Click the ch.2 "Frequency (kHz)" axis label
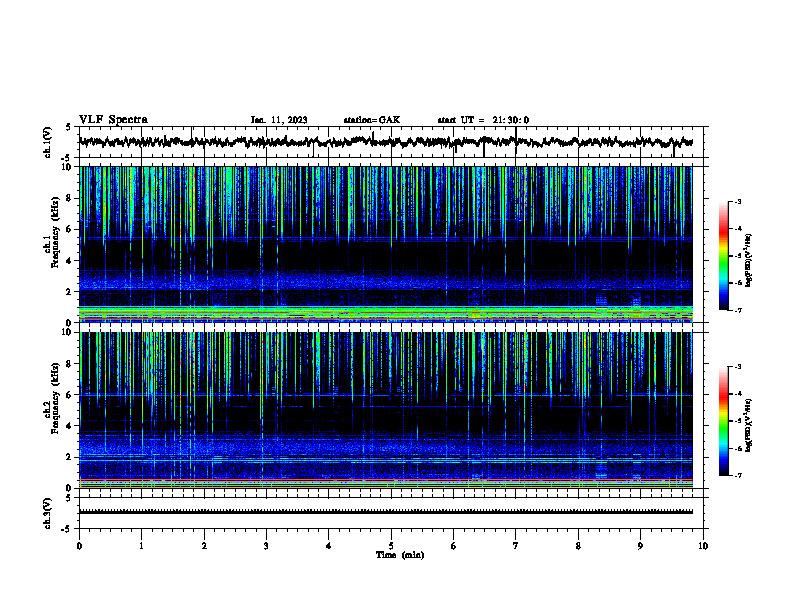Viewport: 792px width, 612px height. pyautogui.click(x=56, y=398)
